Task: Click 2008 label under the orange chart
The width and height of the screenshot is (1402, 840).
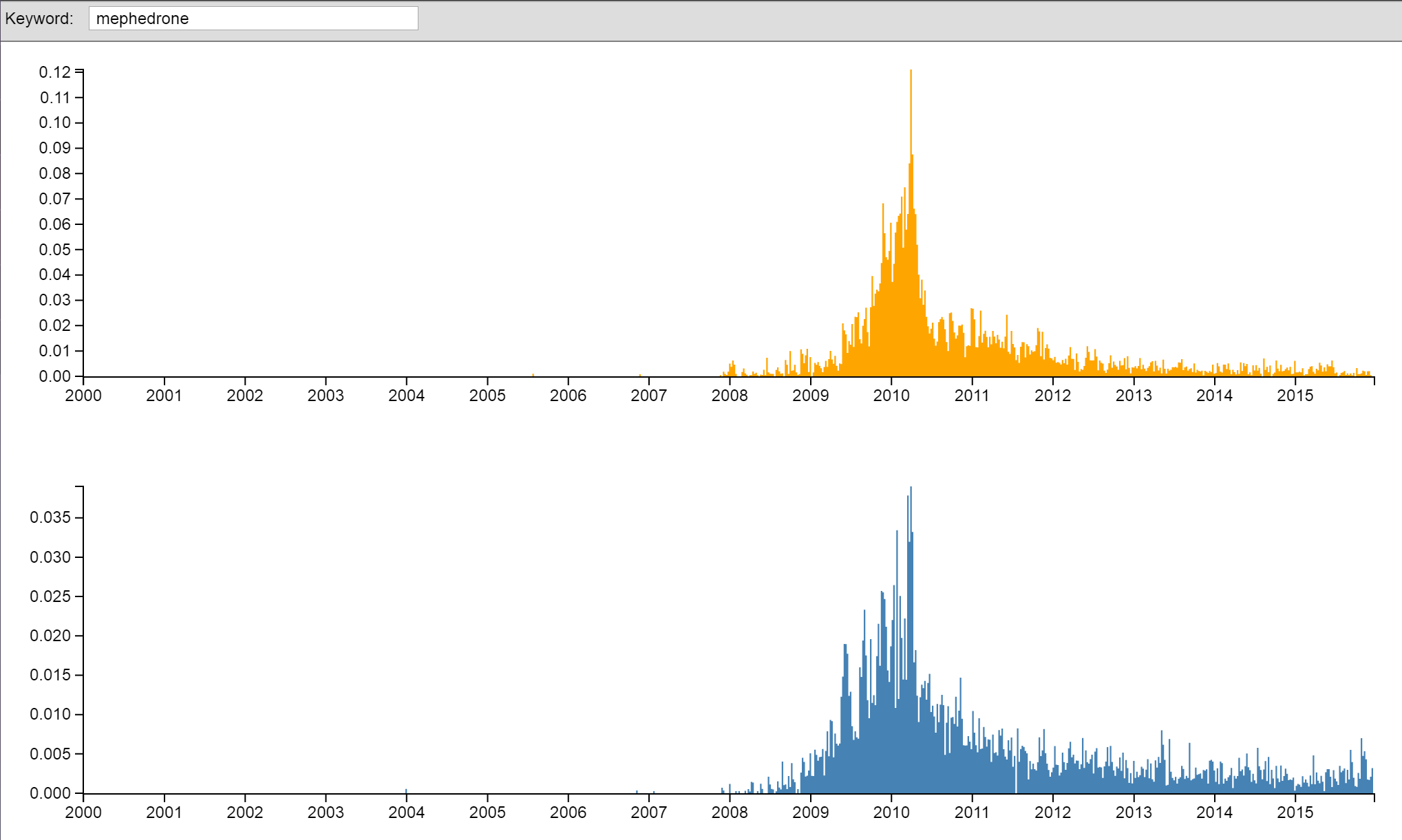Action: tap(730, 396)
